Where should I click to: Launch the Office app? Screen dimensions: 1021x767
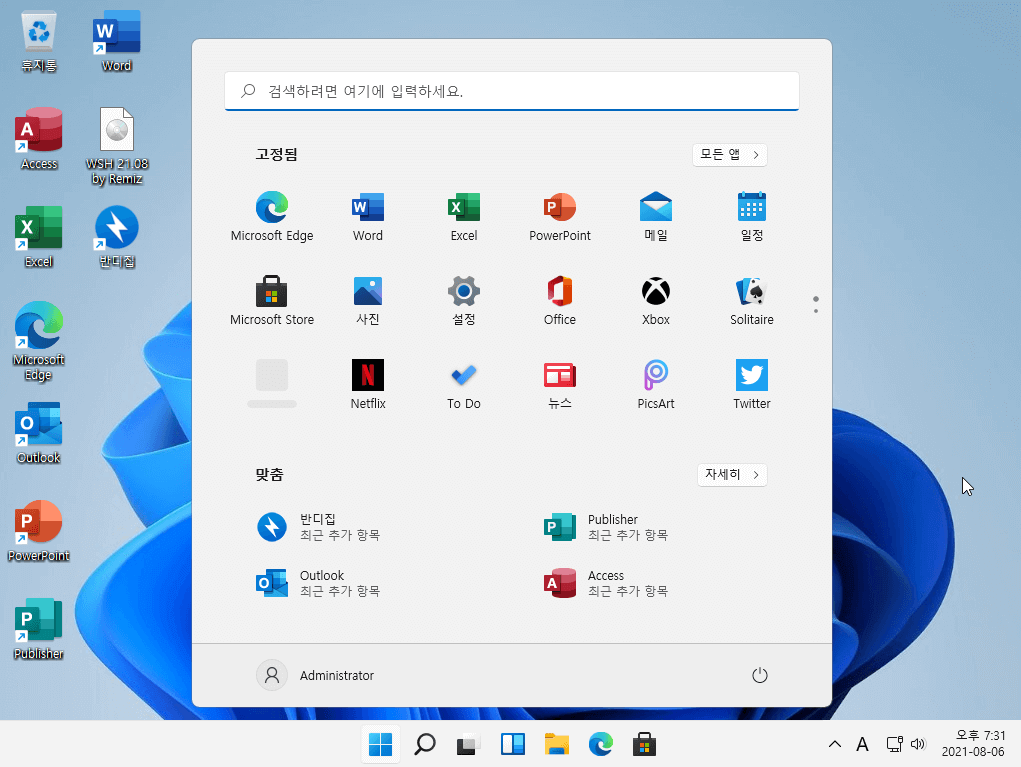pyautogui.click(x=560, y=300)
